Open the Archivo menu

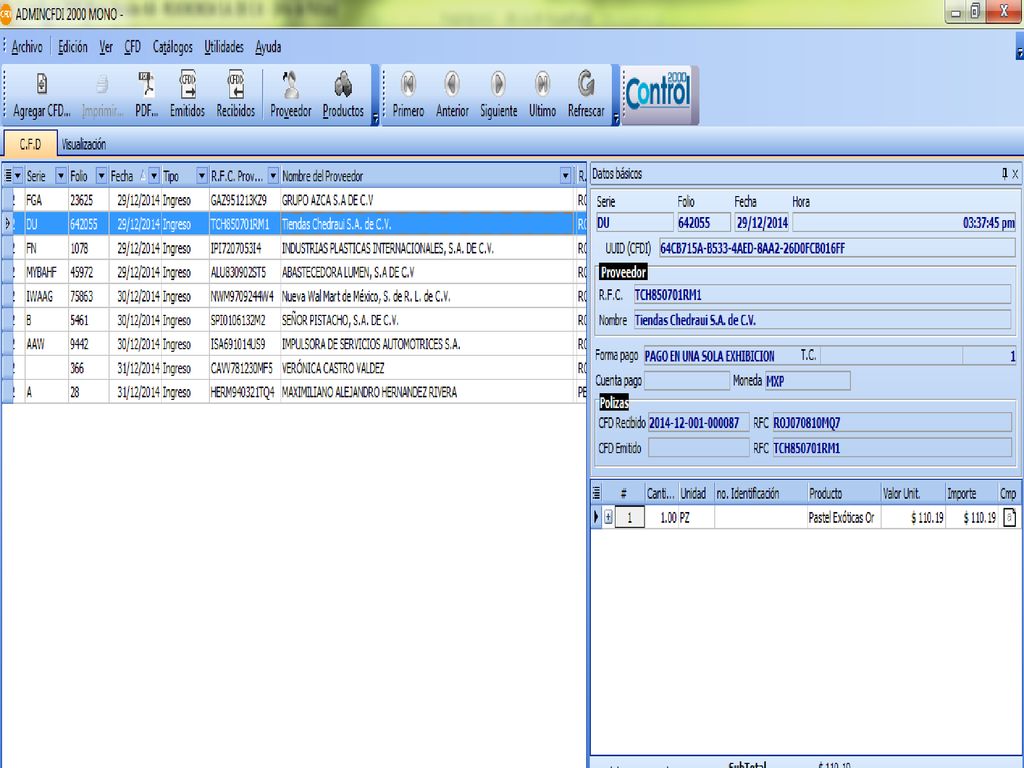tap(27, 47)
